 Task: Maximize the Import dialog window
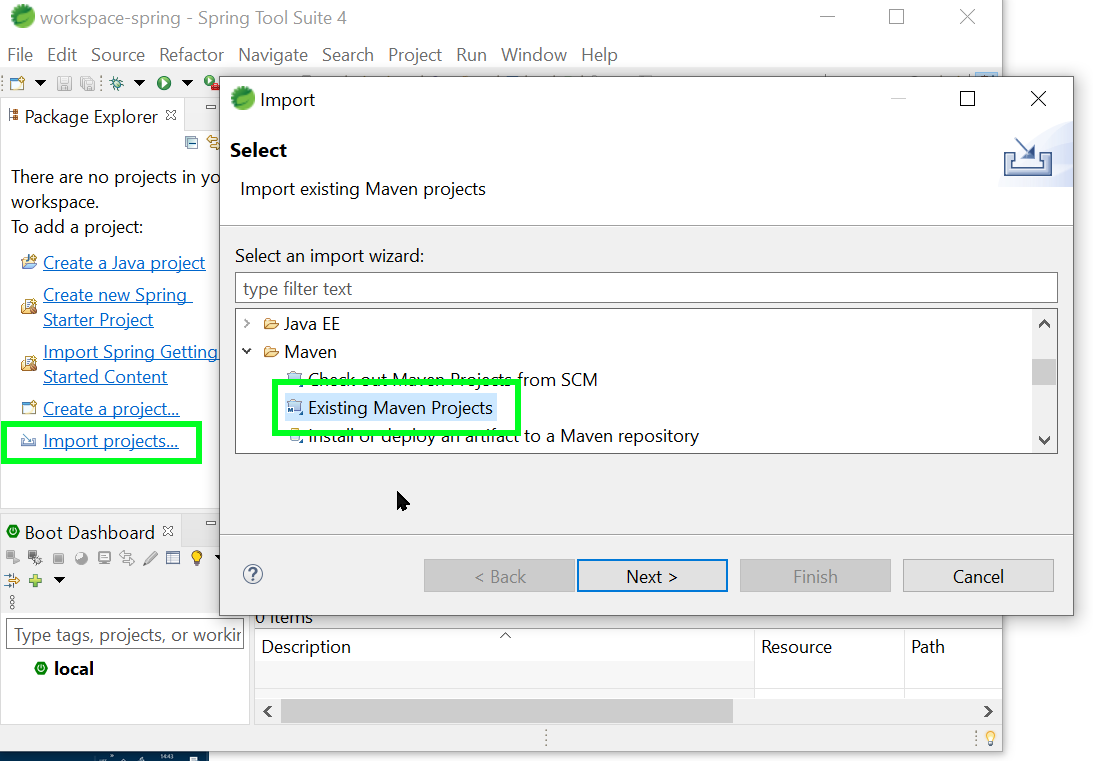[x=968, y=99]
